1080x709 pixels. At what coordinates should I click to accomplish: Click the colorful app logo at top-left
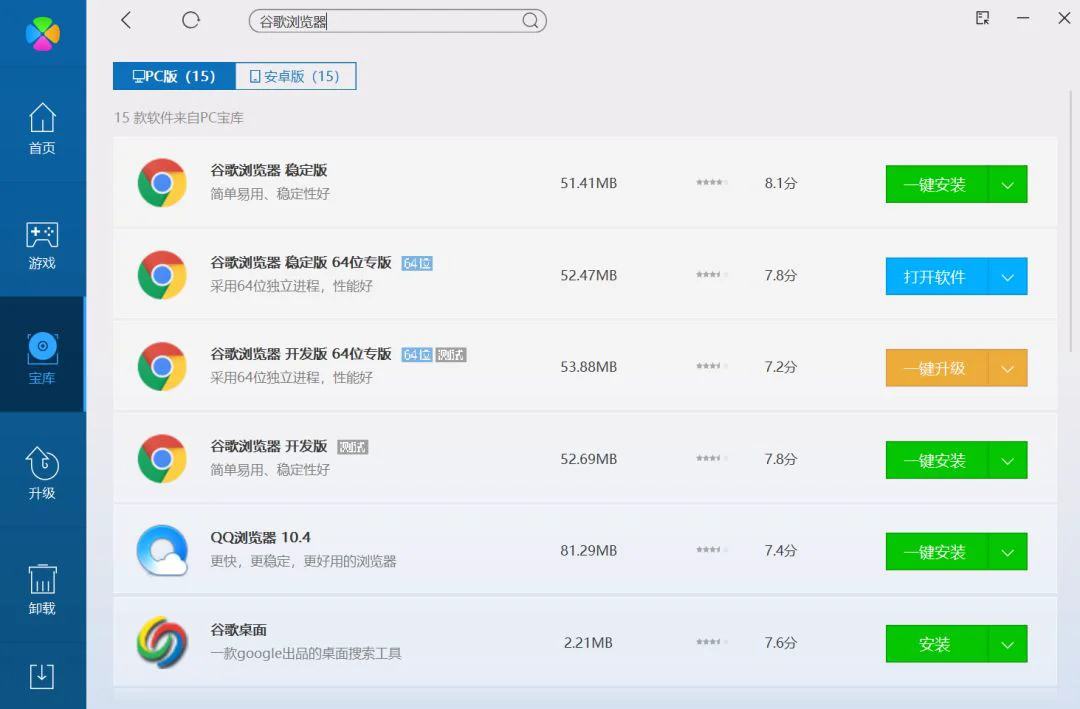click(x=43, y=33)
